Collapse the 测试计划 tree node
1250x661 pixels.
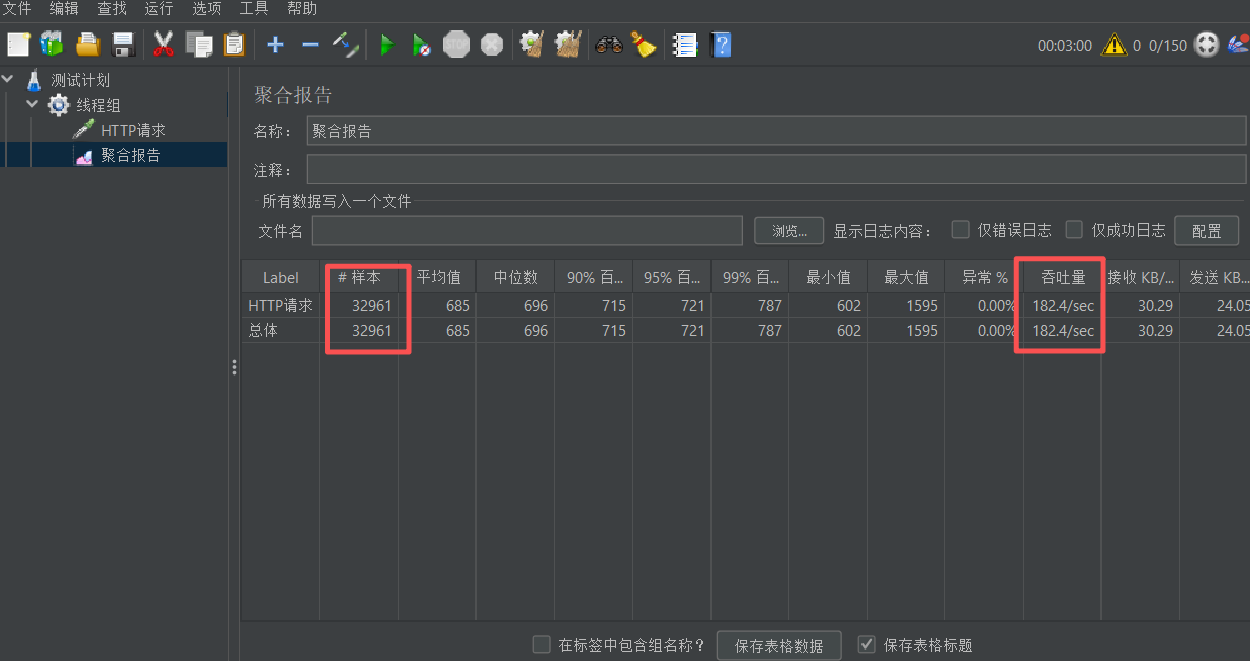[8, 79]
